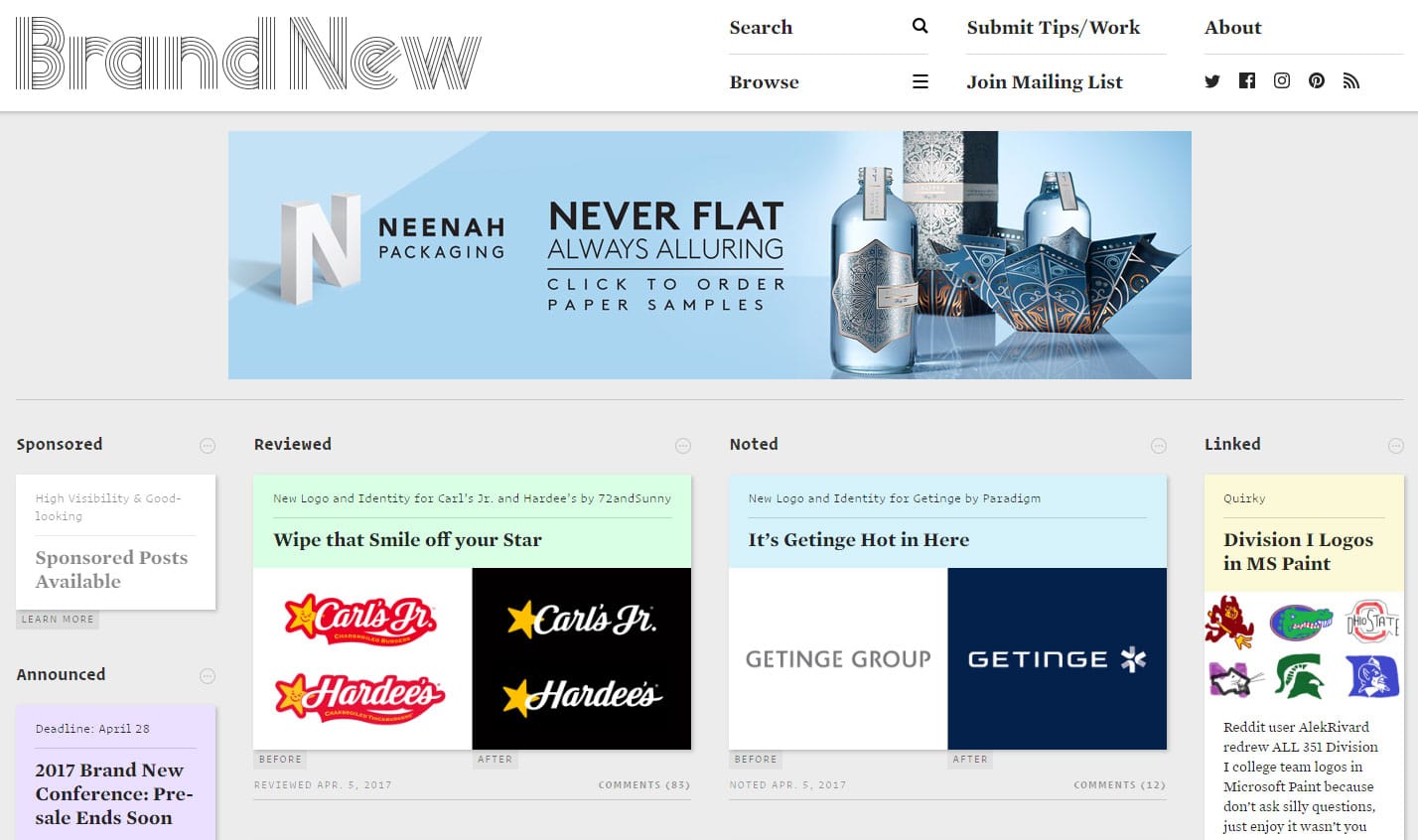Click 'High Visibility & Good-looking' text
Screen dimensions: 1418x840
[x=108, y=507]
